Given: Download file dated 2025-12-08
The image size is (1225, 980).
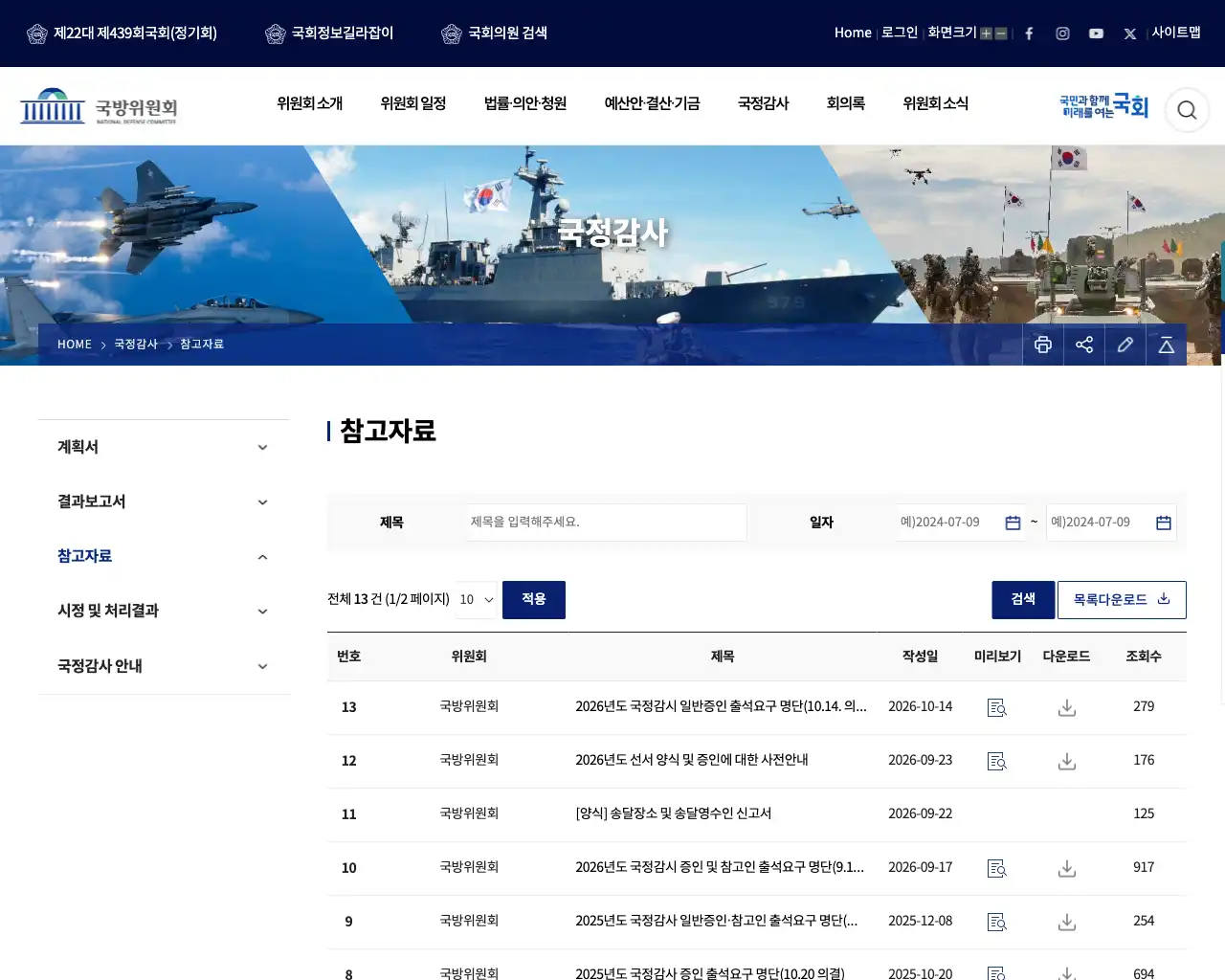Looking at the screenshot, I should [x=1067, y=922].
